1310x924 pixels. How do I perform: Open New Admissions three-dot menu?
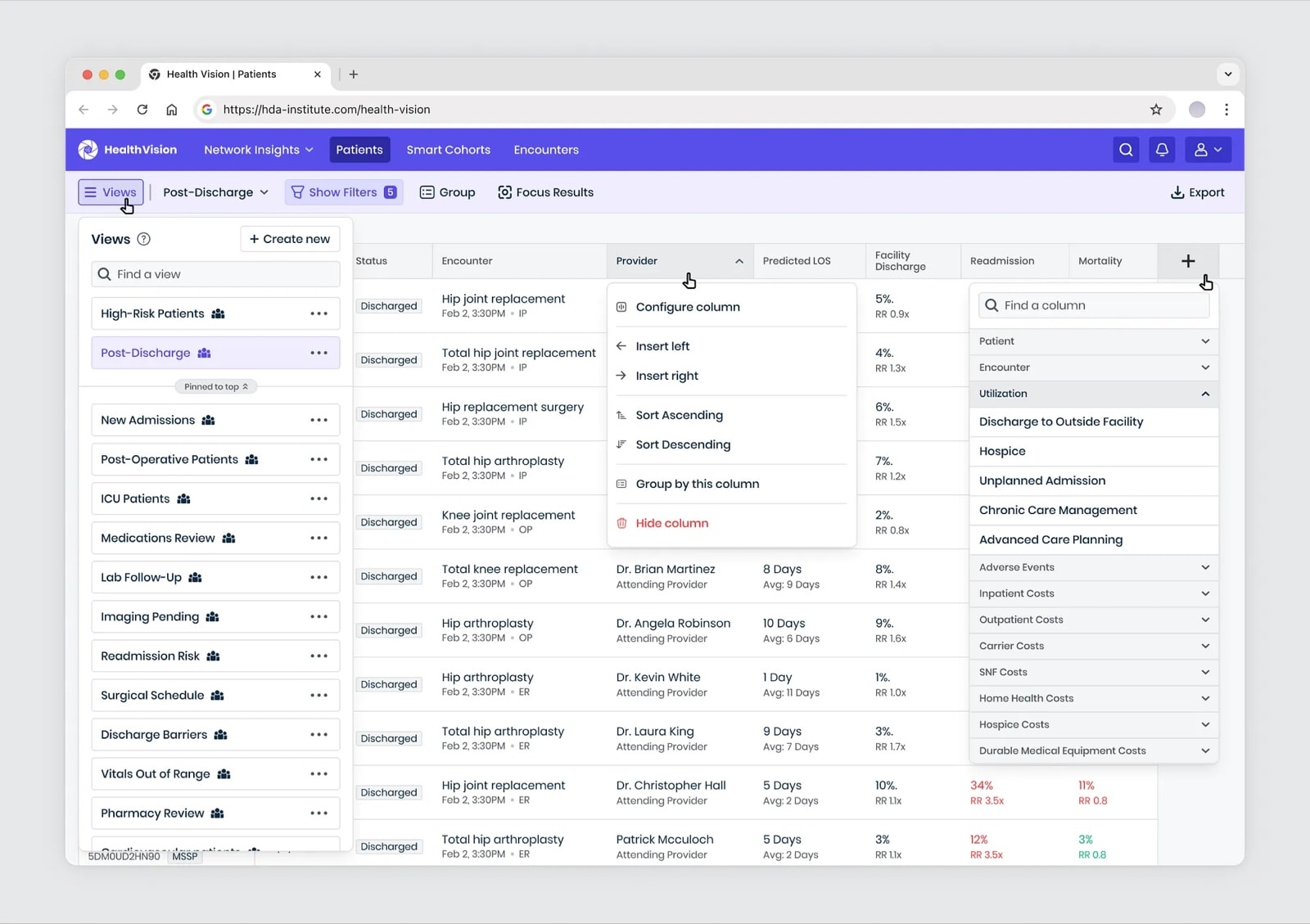pyautogui.click(x=318, y=420)
